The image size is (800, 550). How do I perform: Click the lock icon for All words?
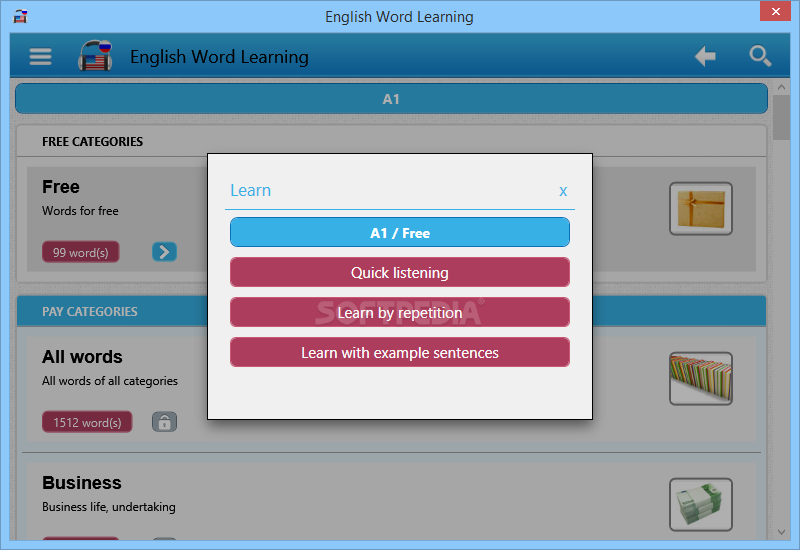point(164,422)
